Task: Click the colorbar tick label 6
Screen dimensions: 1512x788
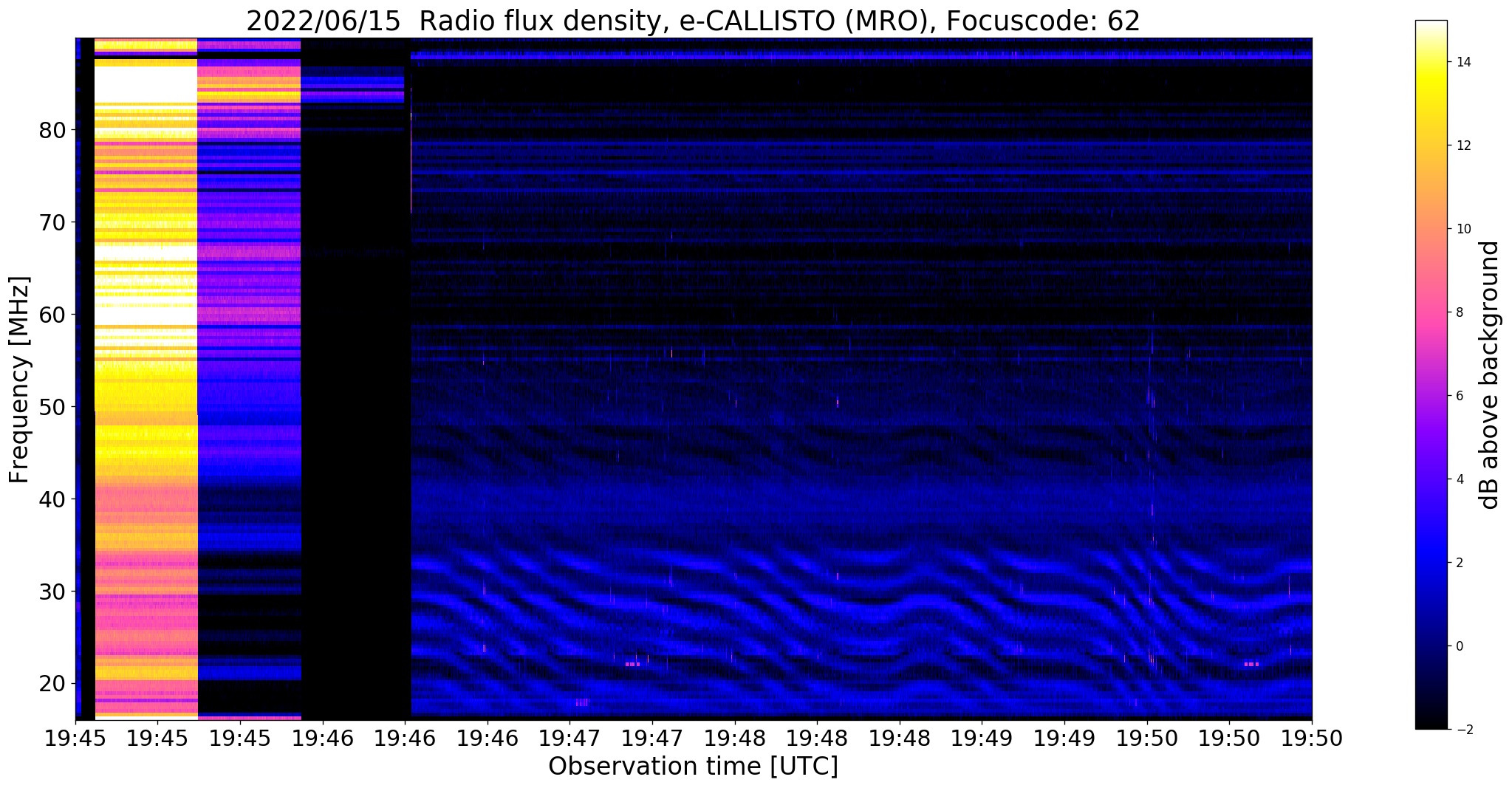Action: 1458,396
